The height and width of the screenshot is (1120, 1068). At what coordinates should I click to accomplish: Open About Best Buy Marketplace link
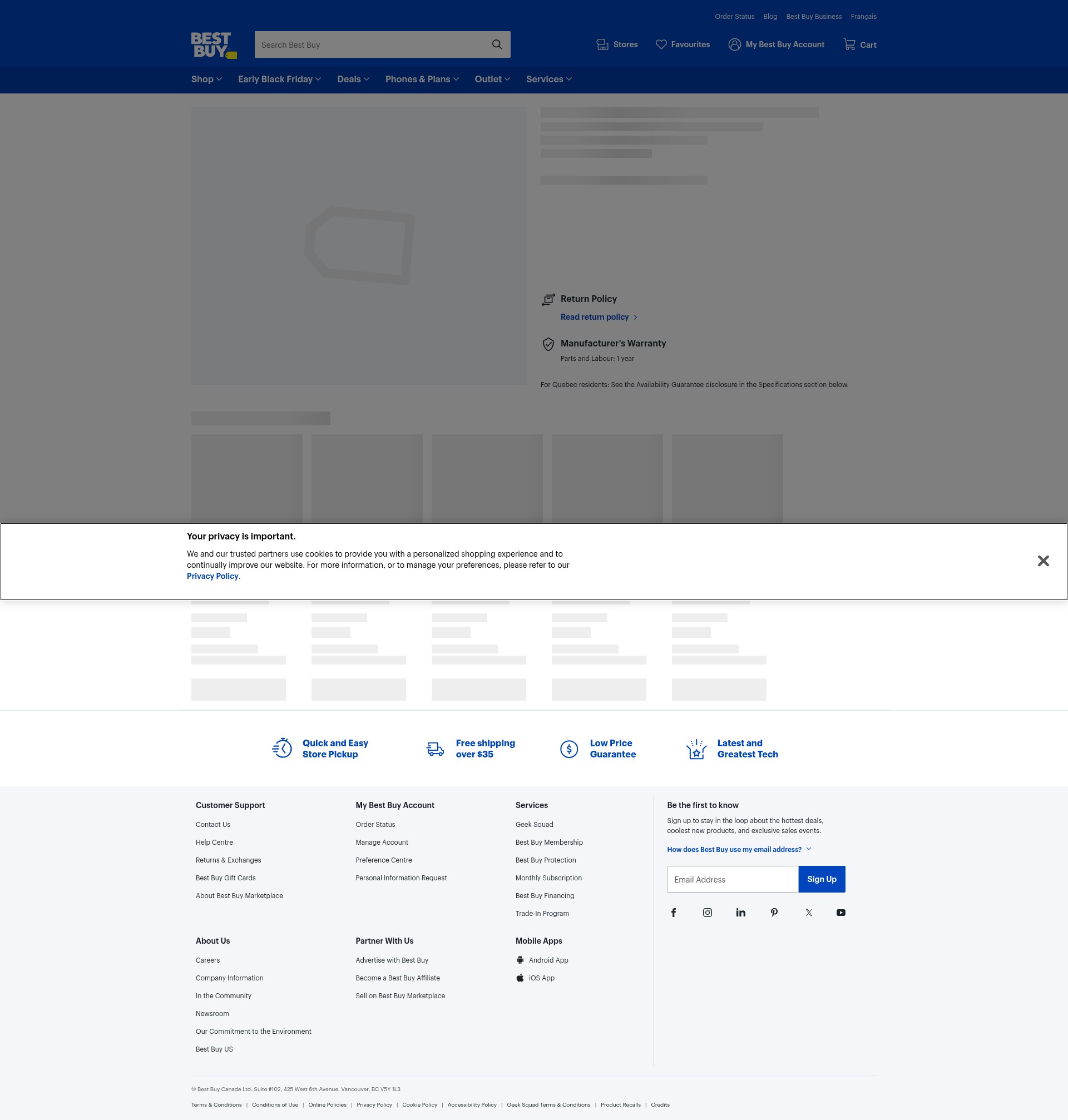click(x=239, y=896)
